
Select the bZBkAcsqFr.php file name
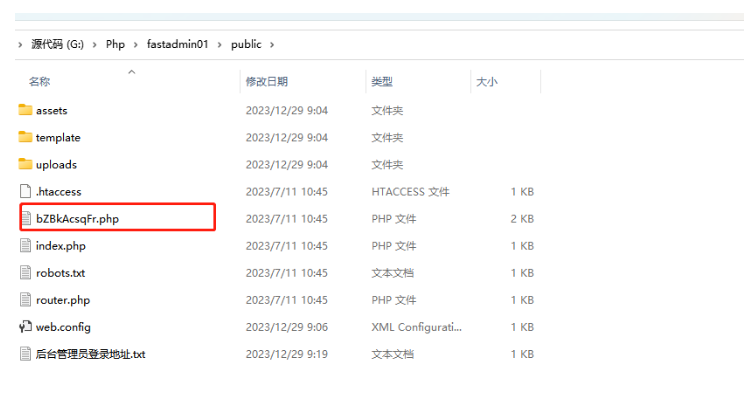tap(78, 219)
